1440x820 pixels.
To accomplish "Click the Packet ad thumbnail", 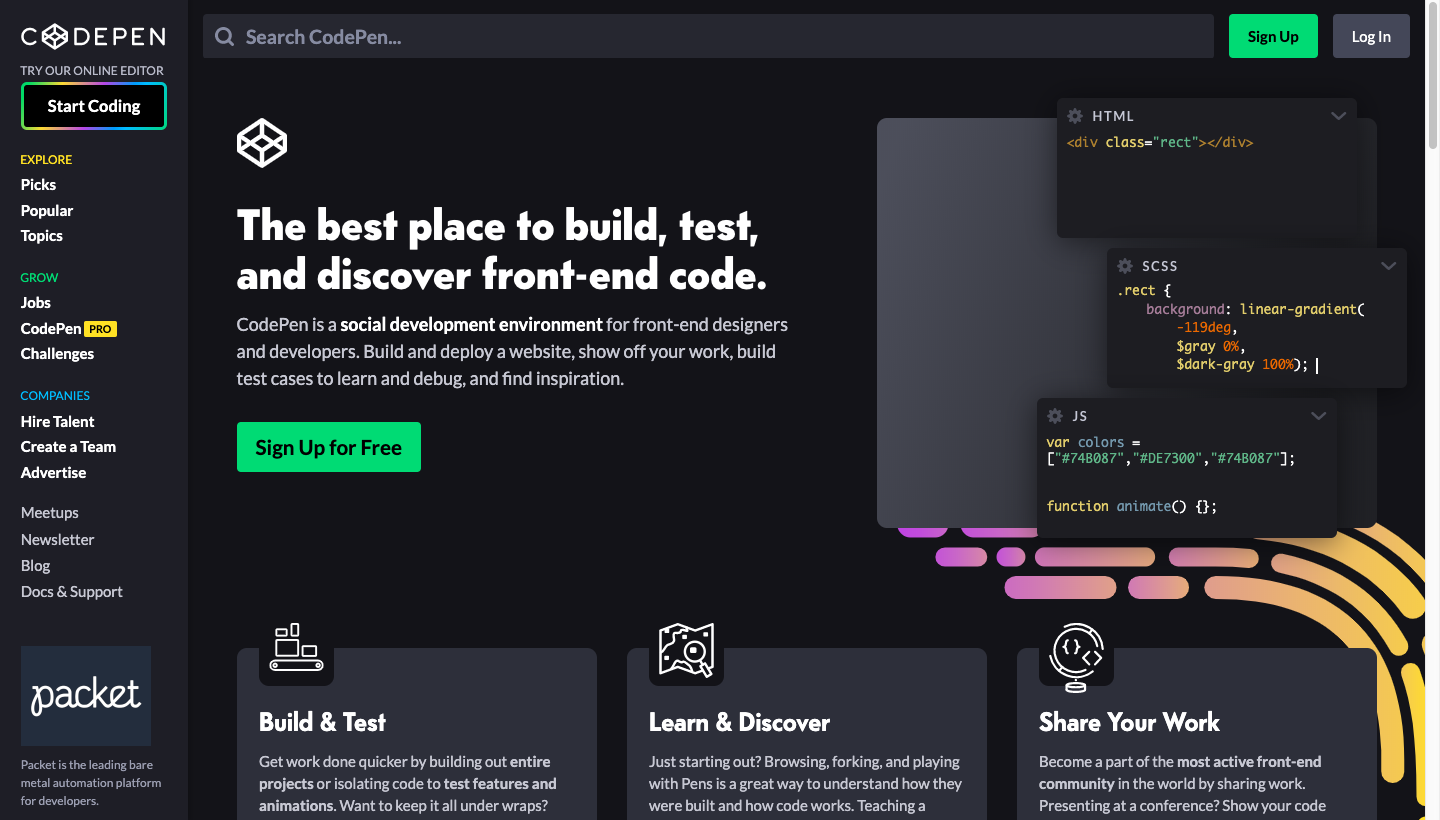I will click(x=86, y=696).
